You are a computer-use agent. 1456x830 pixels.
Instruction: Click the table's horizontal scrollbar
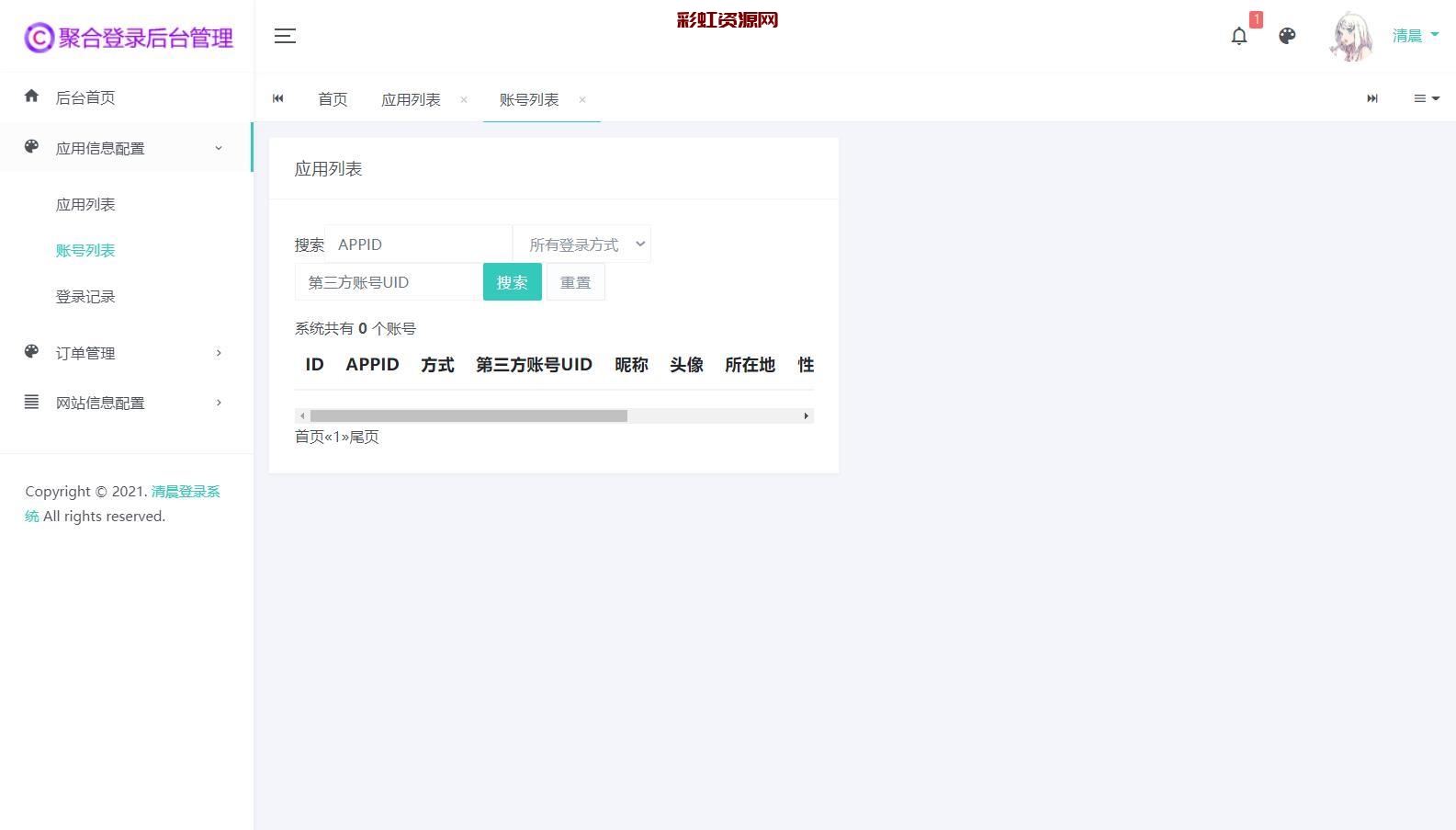coord(468,416)
